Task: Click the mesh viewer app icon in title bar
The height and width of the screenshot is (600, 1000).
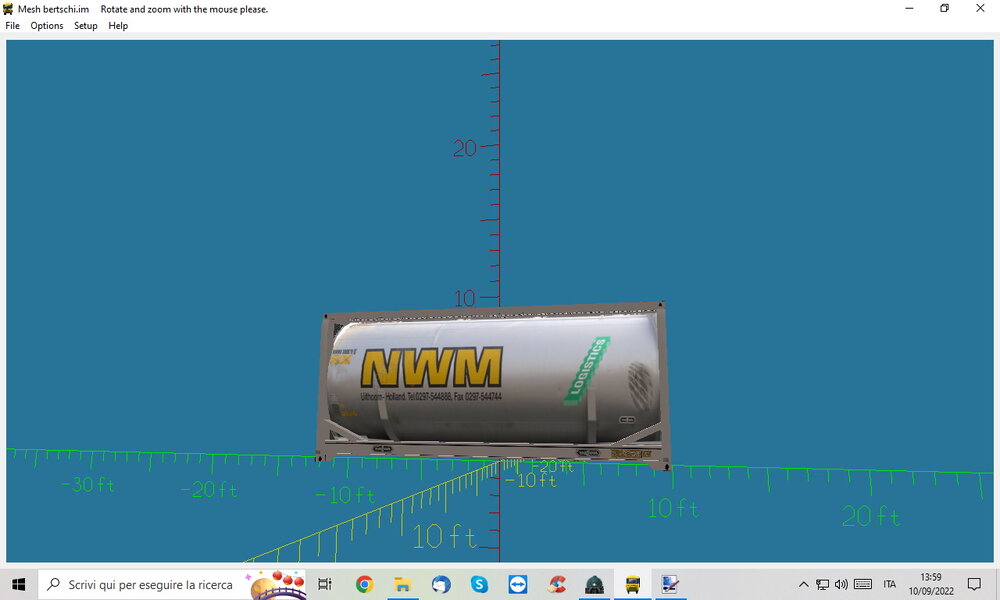Action: coord(8,9)
